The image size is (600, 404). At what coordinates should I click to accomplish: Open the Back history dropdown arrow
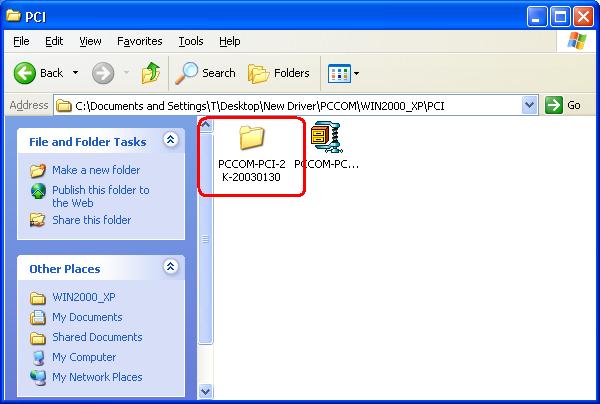pos(75,73)
